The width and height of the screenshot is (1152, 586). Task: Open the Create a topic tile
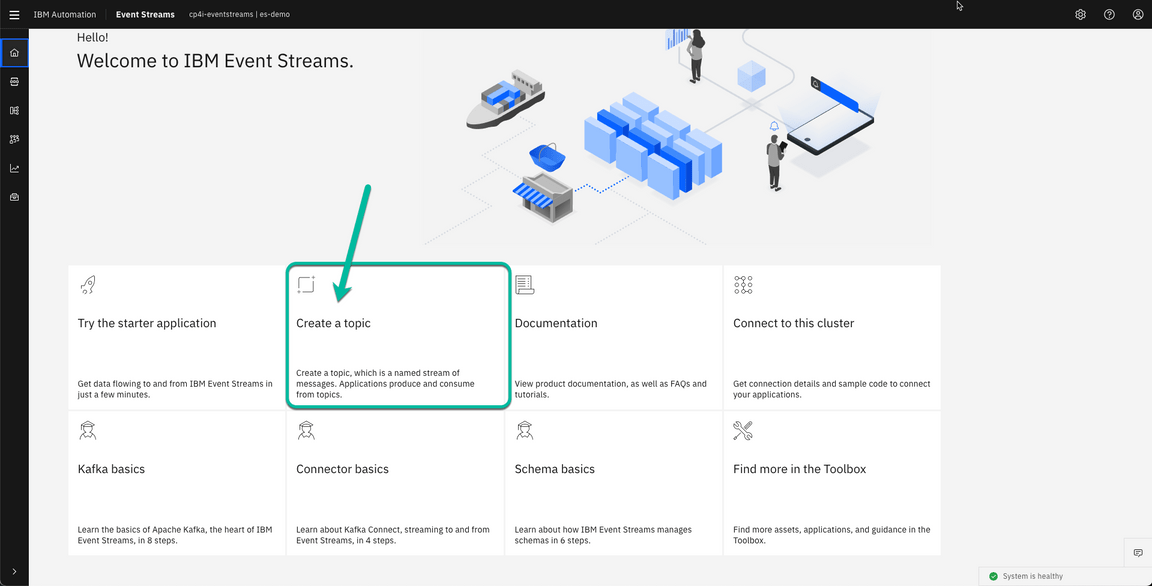pos(397,335)
